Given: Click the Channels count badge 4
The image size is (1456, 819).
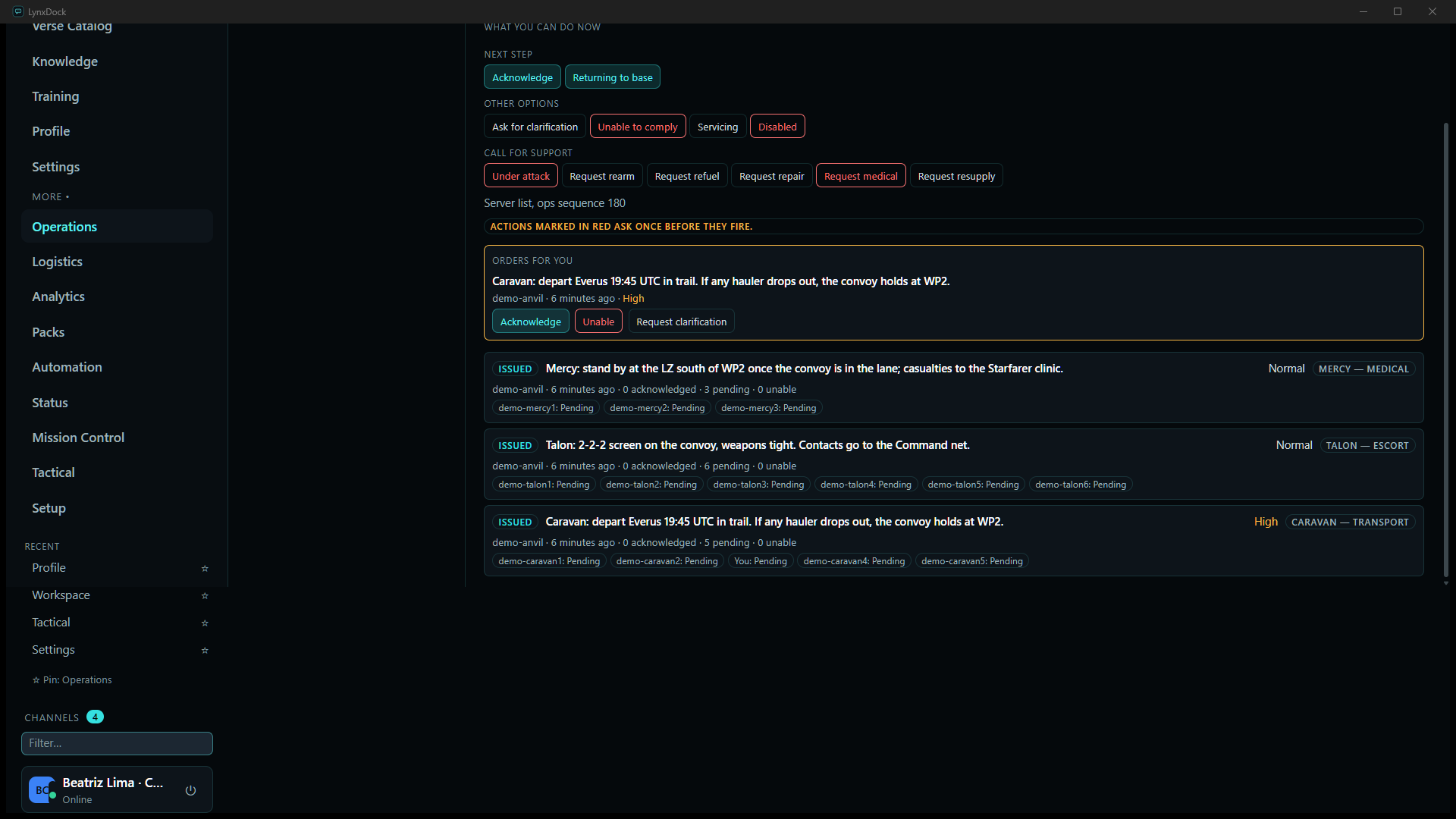Looking at the screenshot, I should 95,717.
